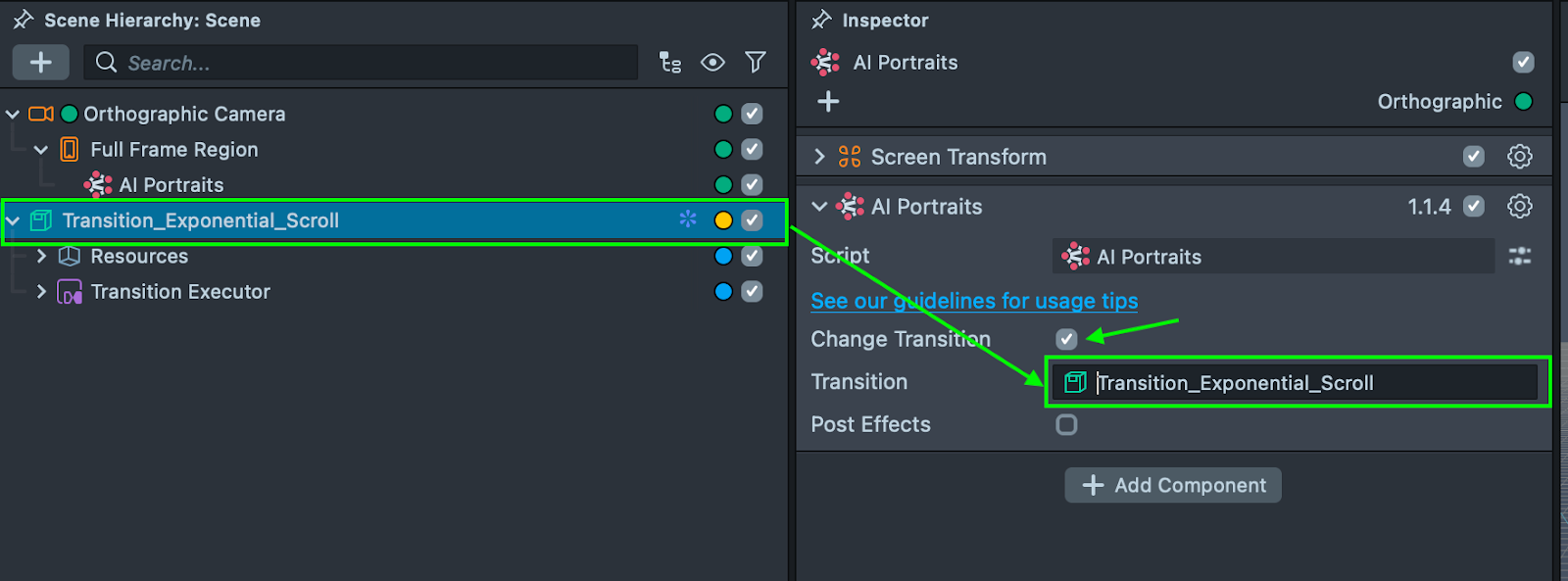The width and height of the screenshot is (1568, 581).
Task: Expand the Screen Transform component
Action: click(x=819, y=157)
